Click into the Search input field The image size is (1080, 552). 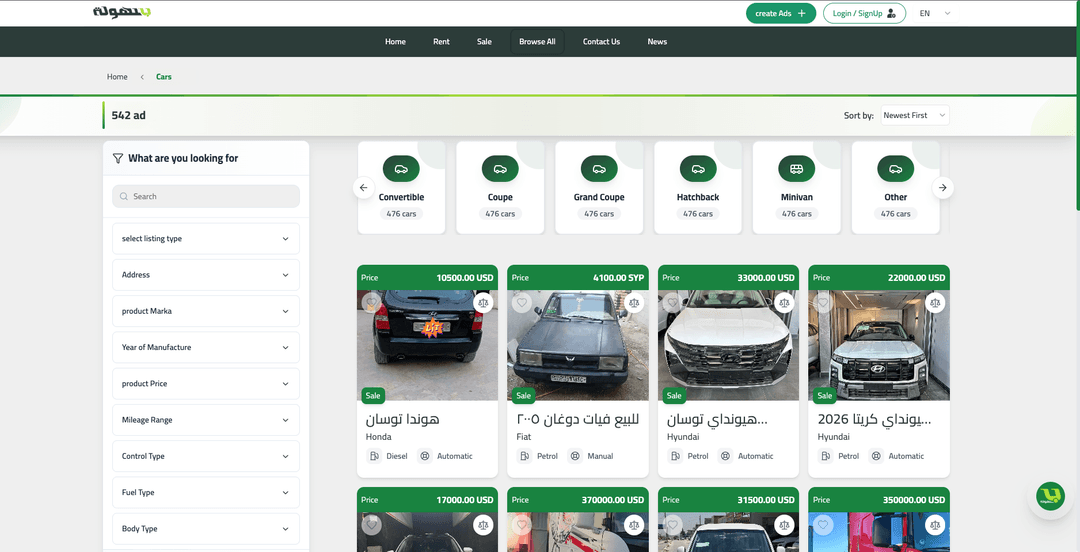coord(206,196)
